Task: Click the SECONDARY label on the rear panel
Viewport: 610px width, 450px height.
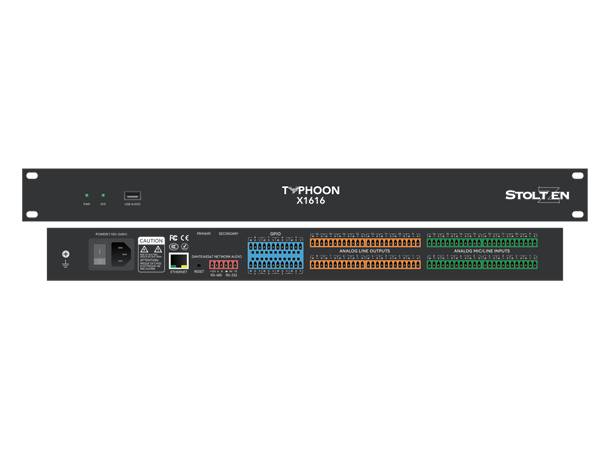Action: pos(228,234)
